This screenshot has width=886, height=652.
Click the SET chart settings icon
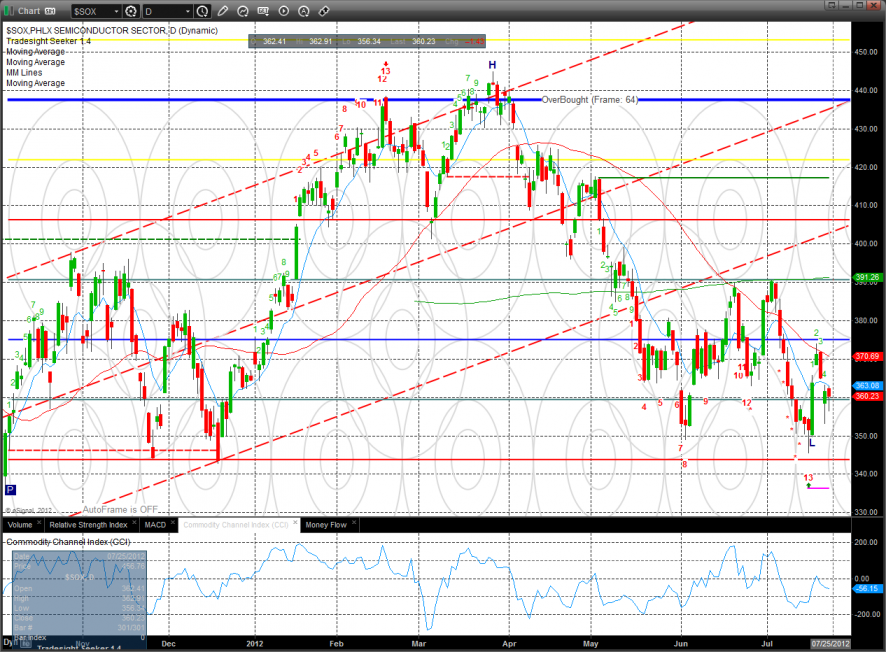click(263, 11)
